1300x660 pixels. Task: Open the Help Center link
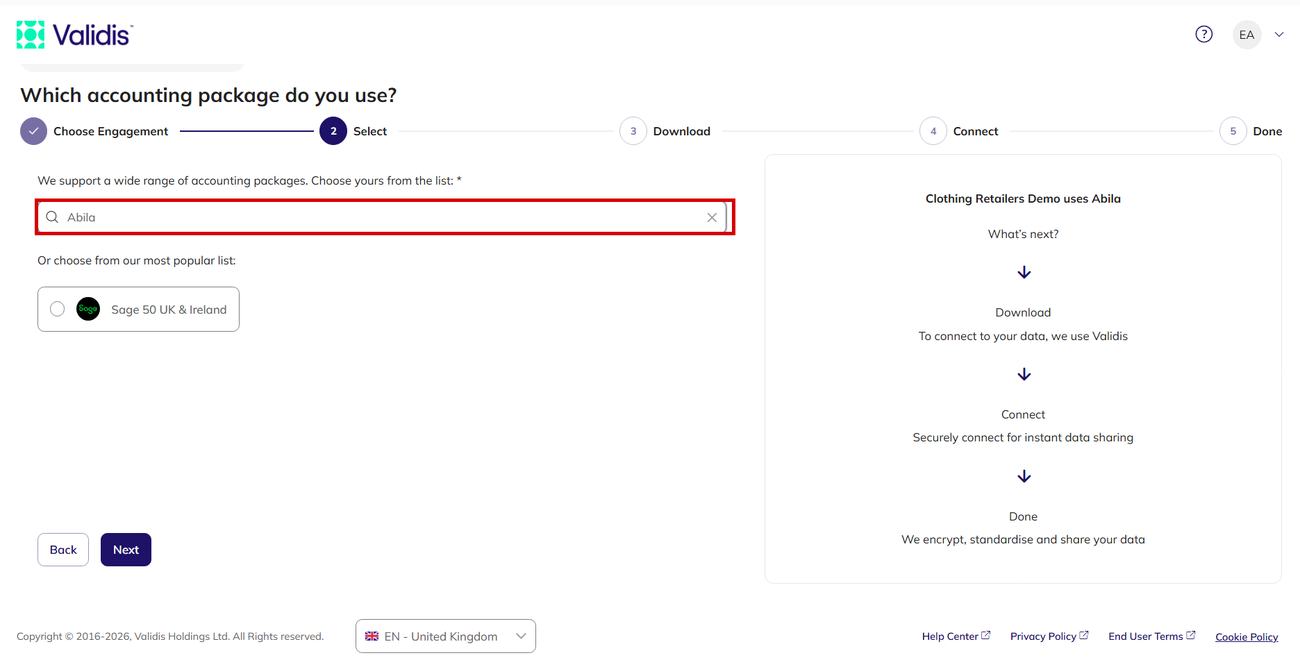pos(956,636)
